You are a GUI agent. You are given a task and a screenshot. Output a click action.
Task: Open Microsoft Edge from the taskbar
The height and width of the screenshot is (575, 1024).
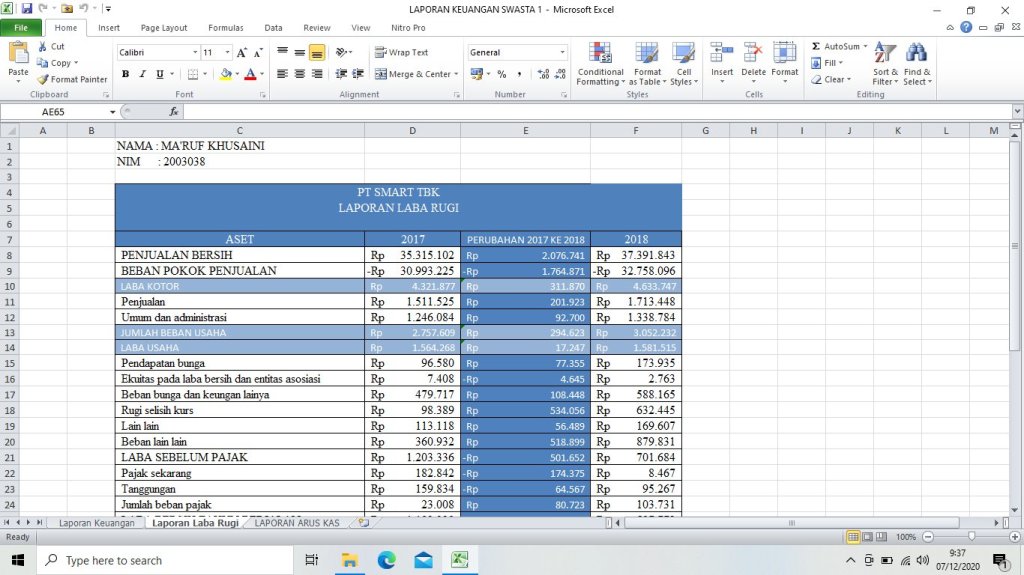(x=386, y=560)
